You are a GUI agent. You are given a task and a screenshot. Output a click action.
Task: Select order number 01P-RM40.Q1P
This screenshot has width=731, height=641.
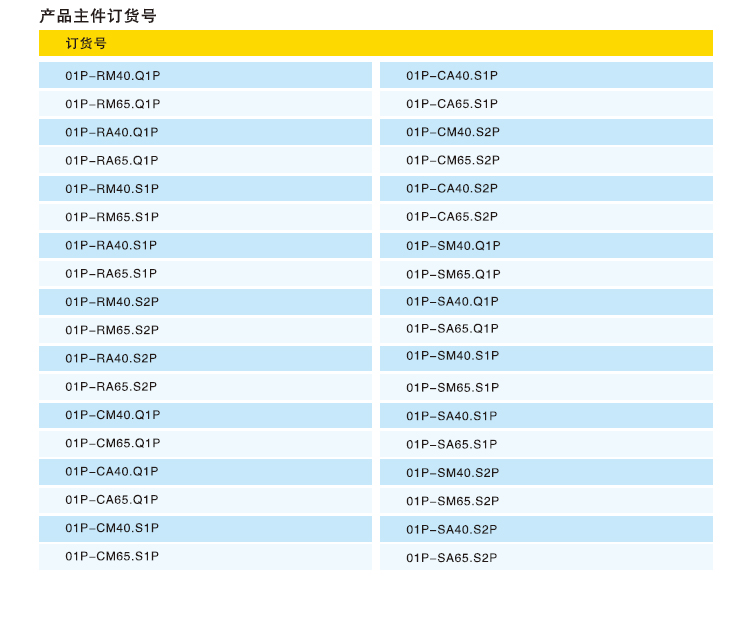113,76
